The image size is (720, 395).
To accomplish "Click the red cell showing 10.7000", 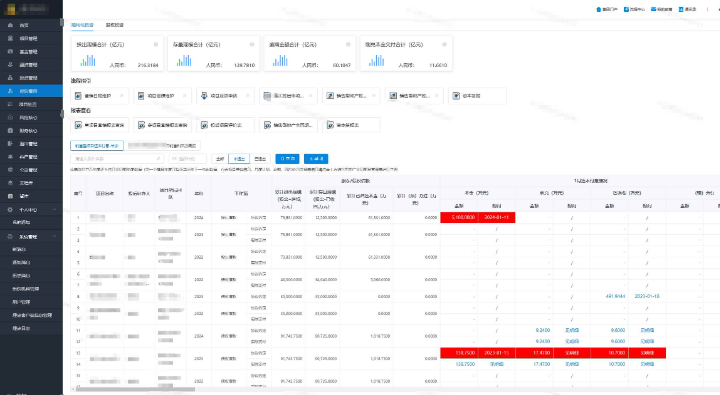I will (609, 353).
